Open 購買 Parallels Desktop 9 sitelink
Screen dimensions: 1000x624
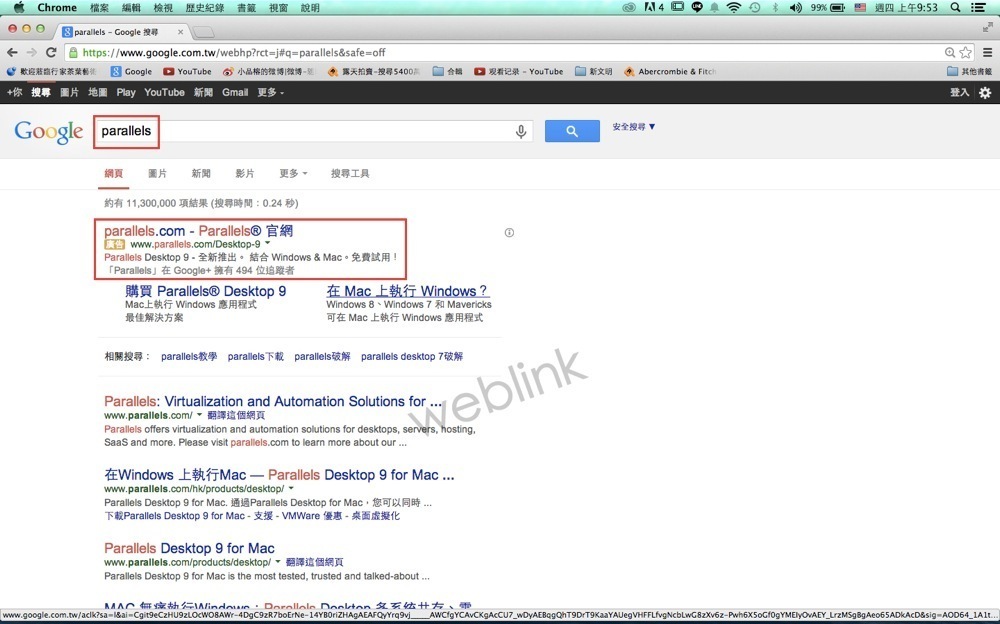point(205,292)
